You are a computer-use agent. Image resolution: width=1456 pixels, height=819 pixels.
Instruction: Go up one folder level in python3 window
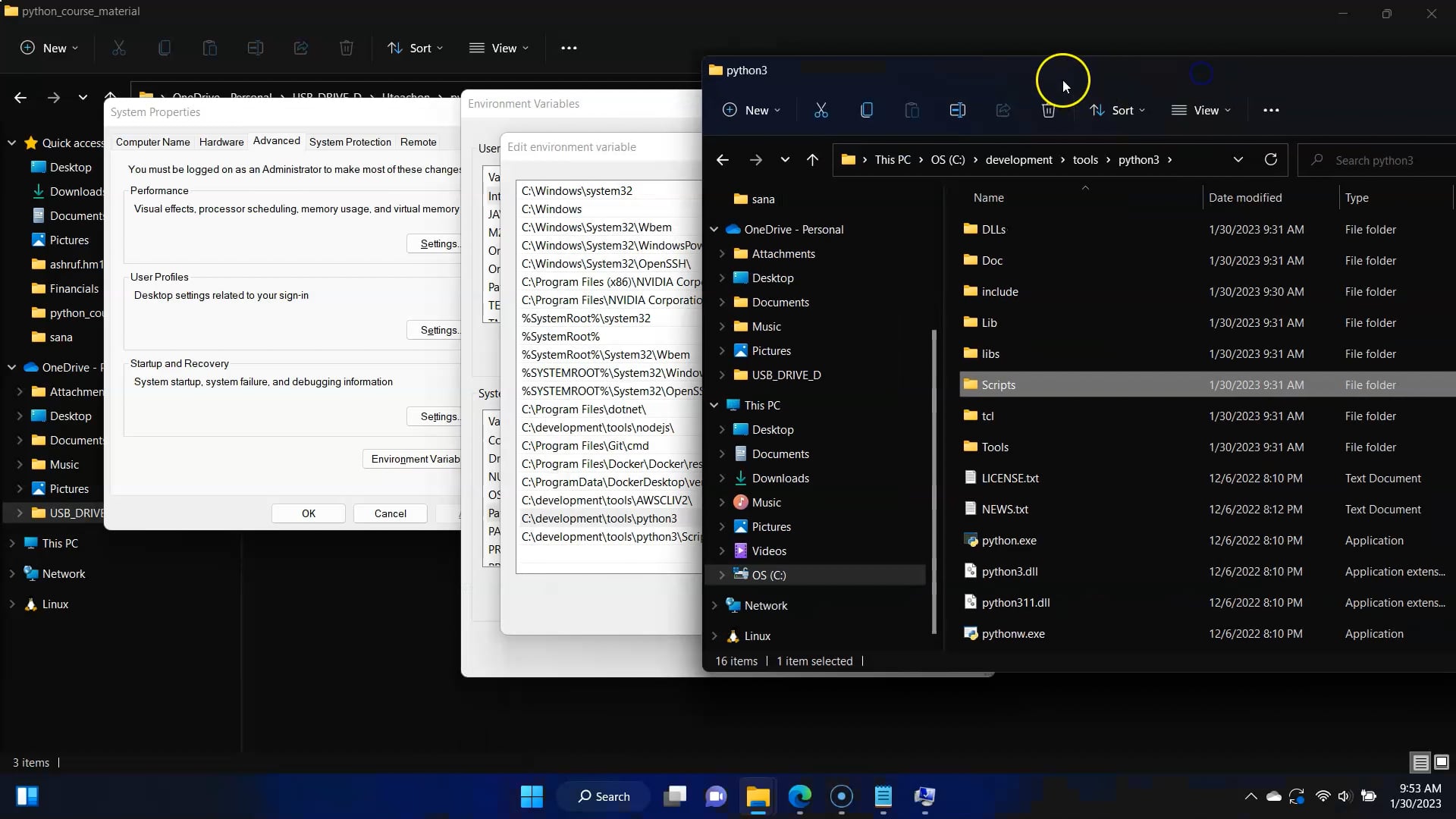click(812, 160)
